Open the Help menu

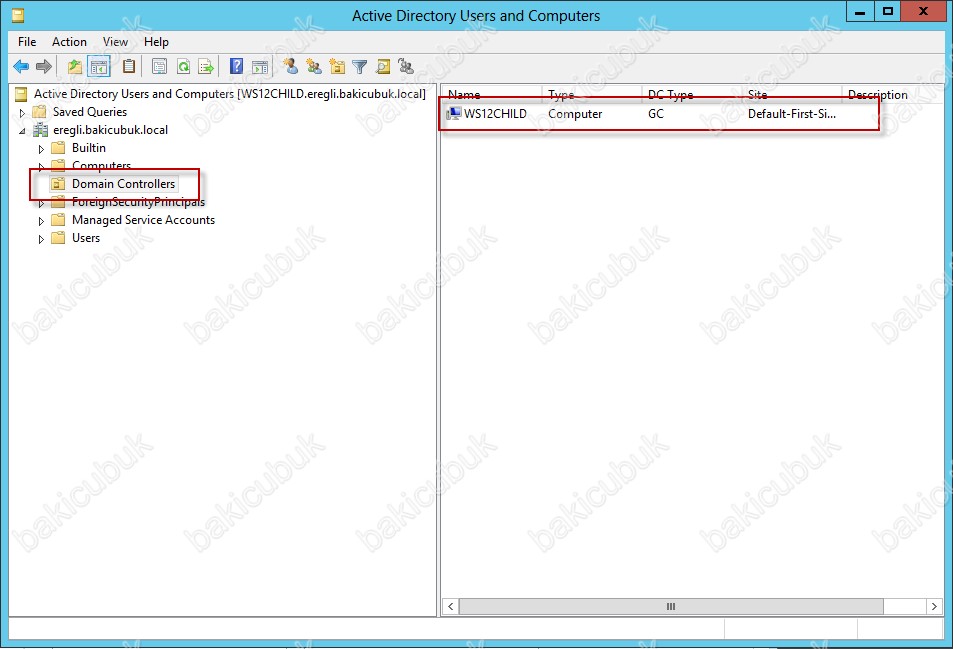156,42
